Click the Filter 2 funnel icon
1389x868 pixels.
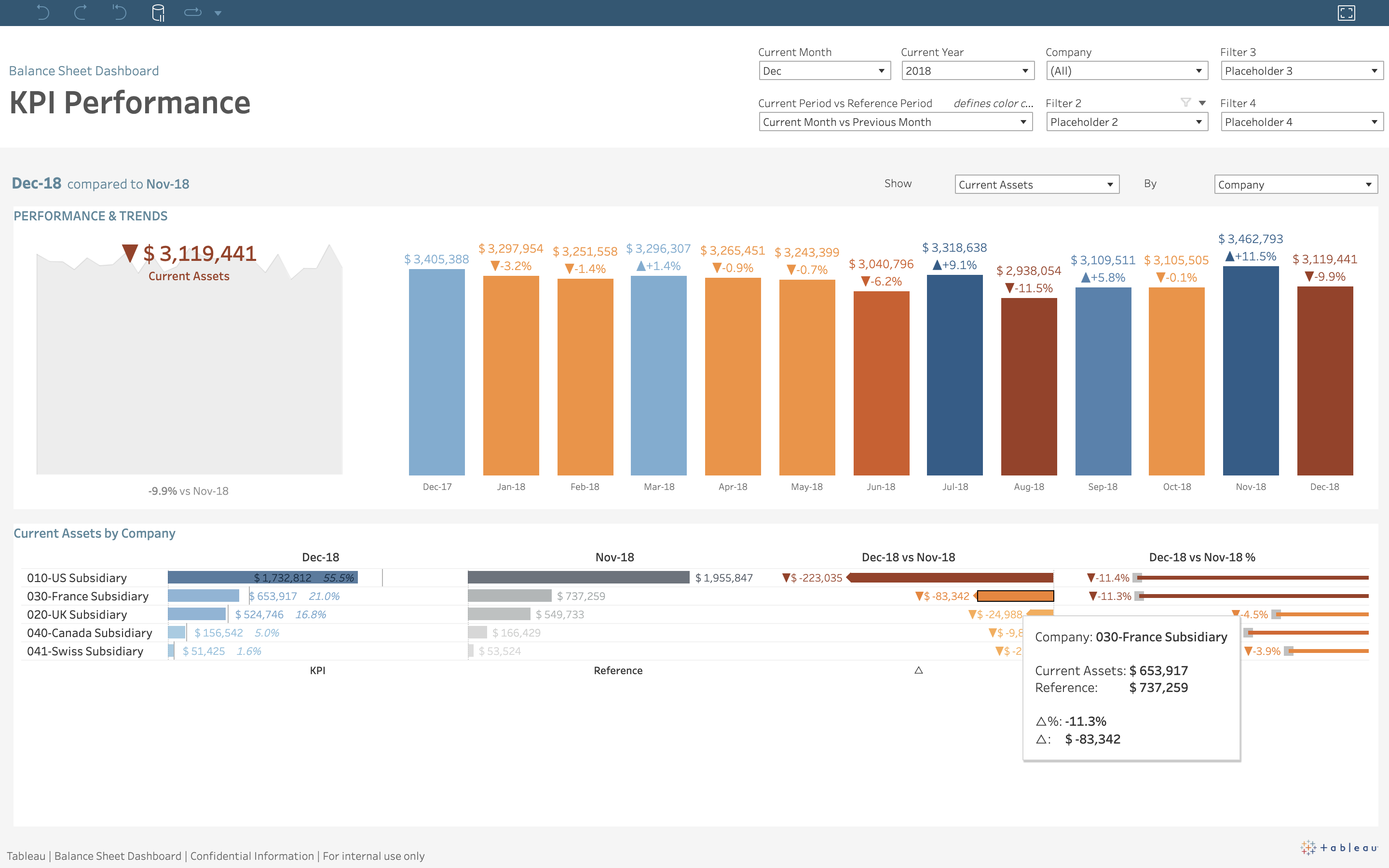[1185, 103]
